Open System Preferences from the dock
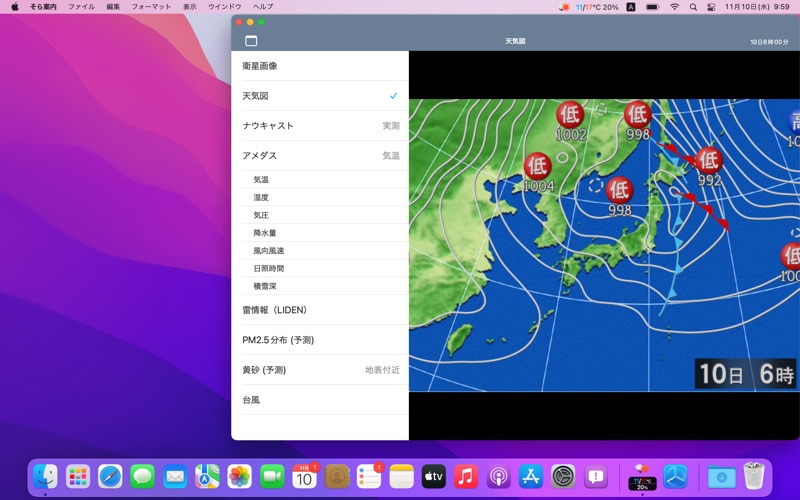800x500 pixels. (x=563, y=477)
